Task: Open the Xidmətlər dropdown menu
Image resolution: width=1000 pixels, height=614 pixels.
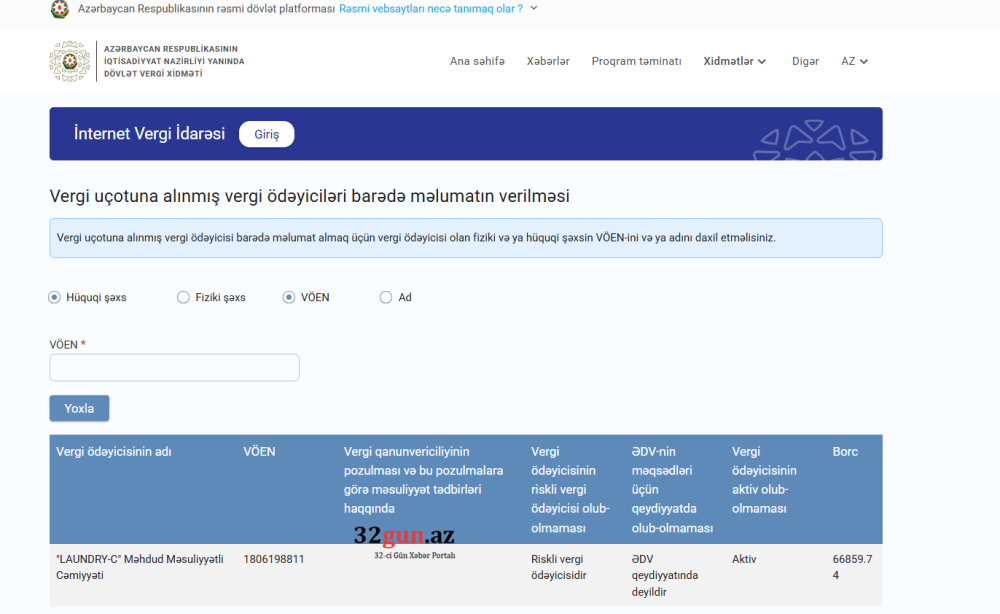Action: (x=734, y=61)
